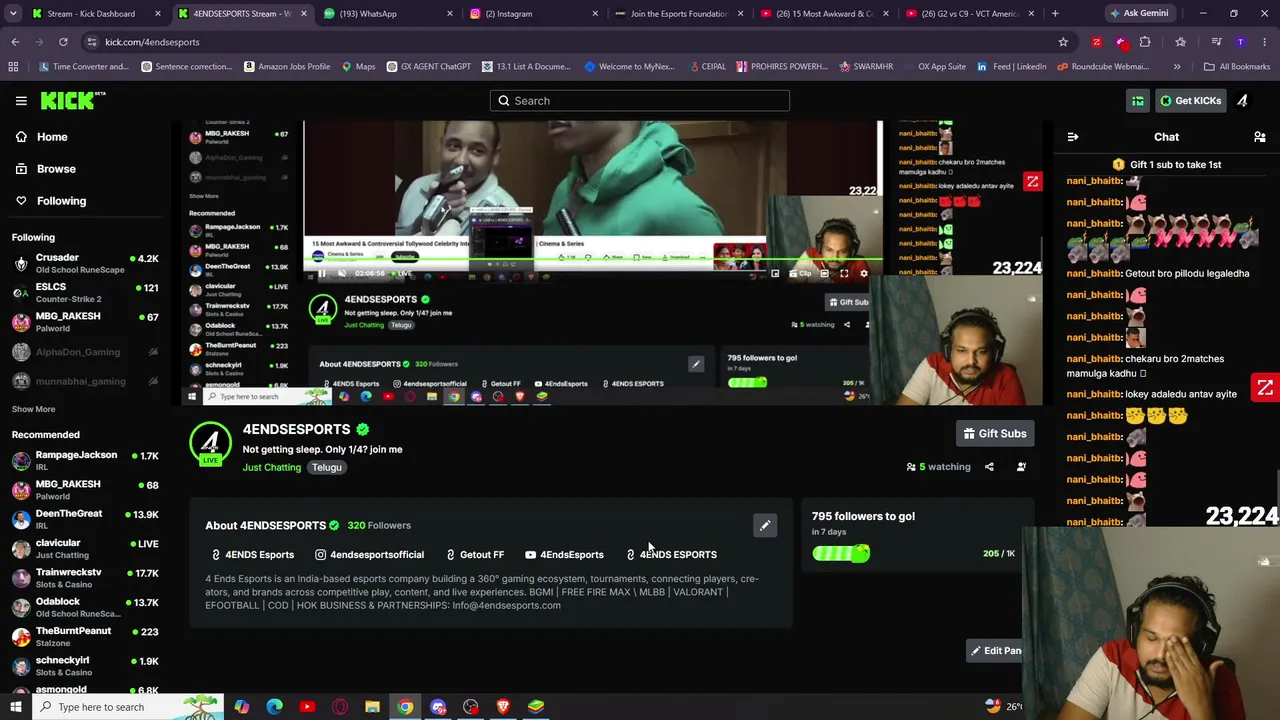Open TheBurntPeanut recommended channel
This screenshot has height=720, width=1280.
(x=85, y=637)
